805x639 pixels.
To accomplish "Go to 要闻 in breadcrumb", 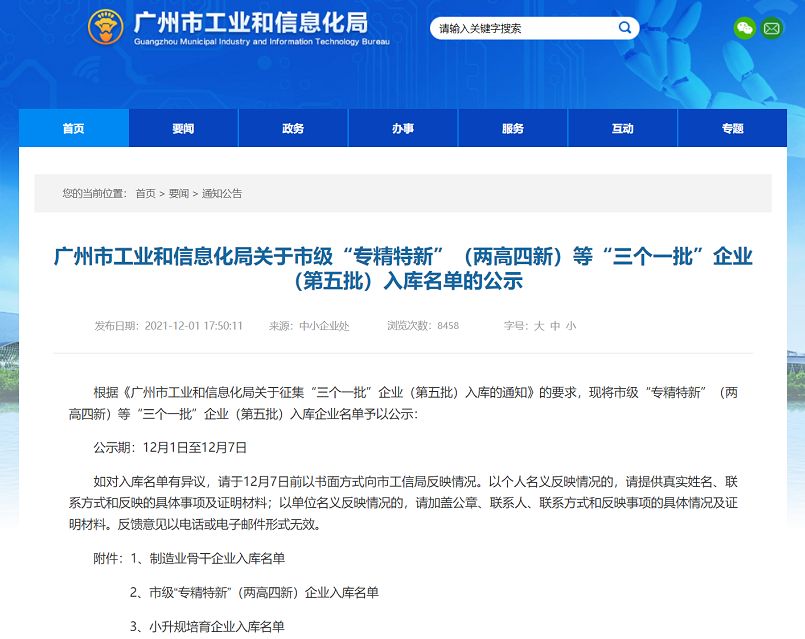I will coord(179,193).
